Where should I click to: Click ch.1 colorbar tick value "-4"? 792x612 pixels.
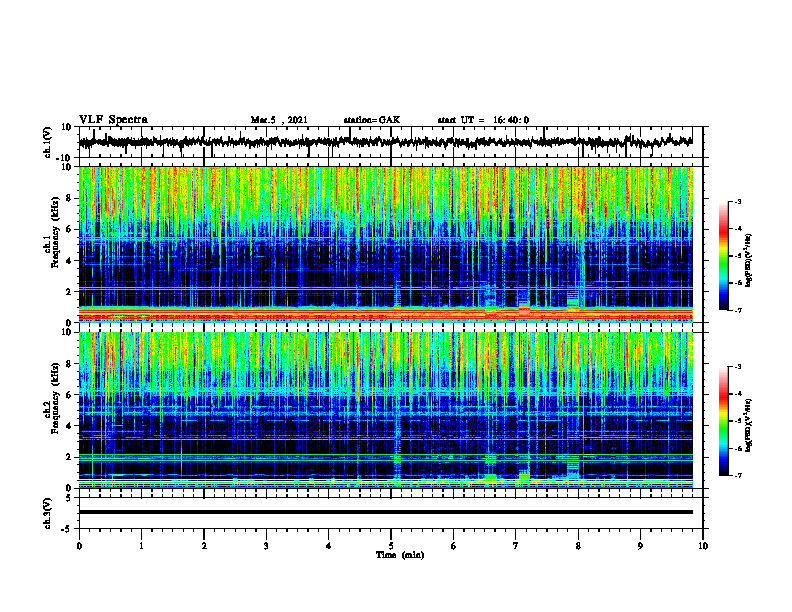[738, 229]
